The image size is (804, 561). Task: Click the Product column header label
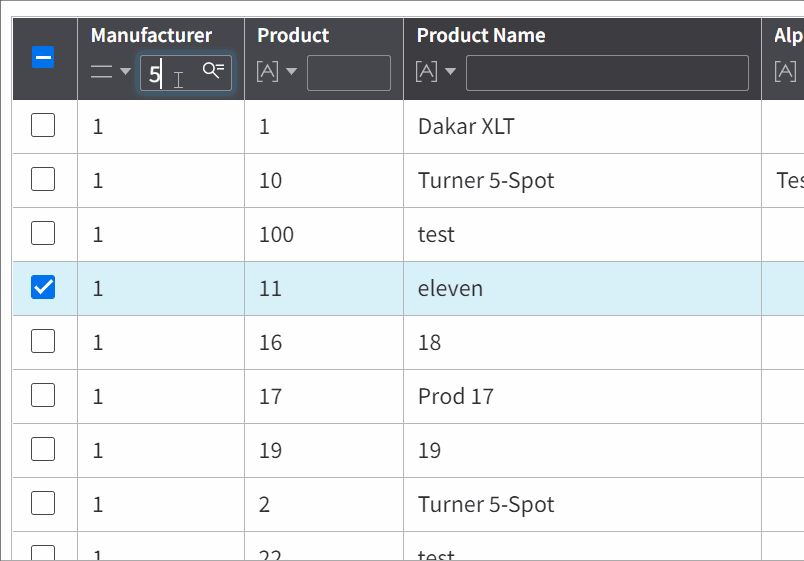click(293, 35)
